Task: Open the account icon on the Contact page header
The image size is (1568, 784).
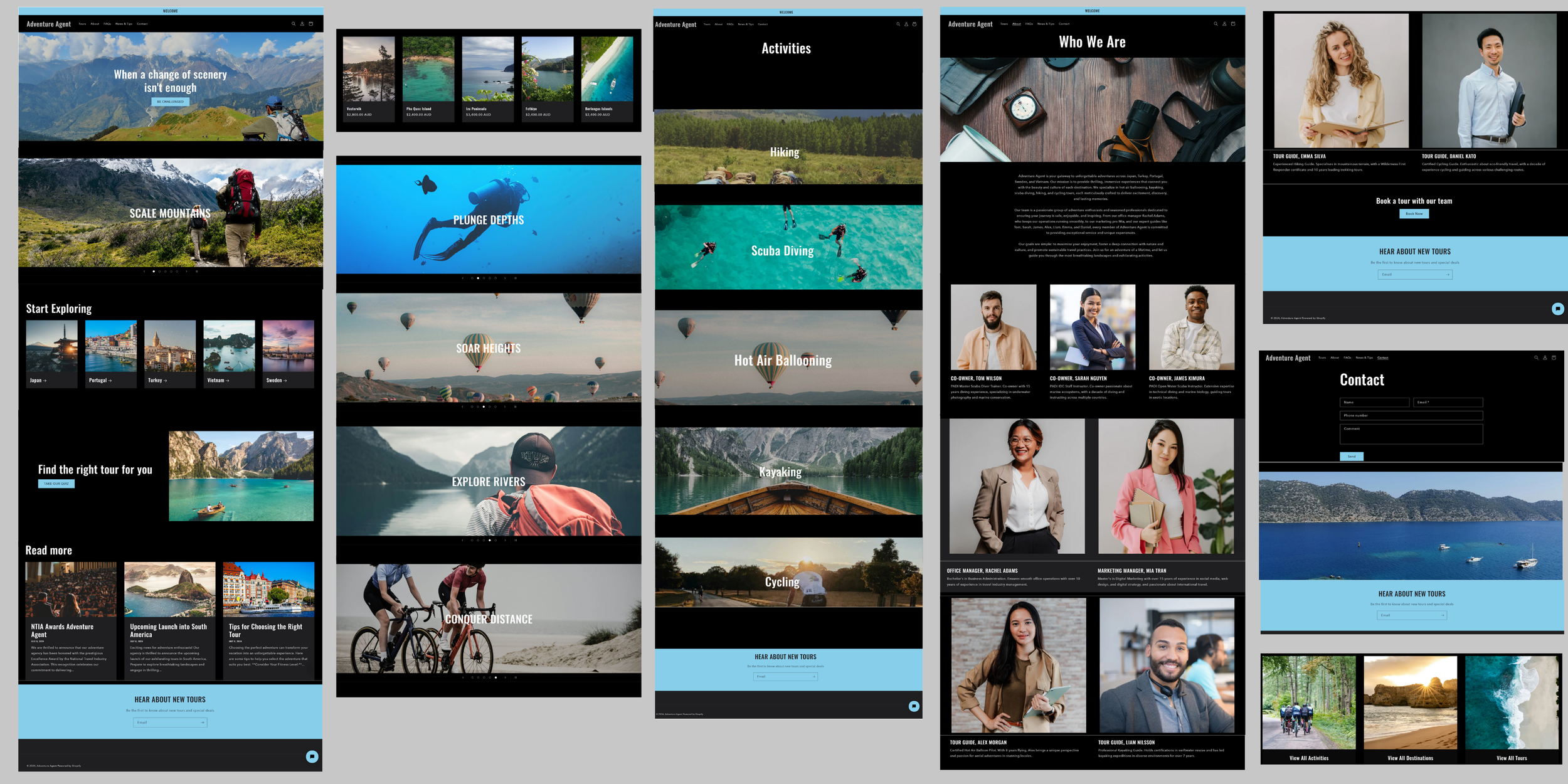Action: (1545, 358)
